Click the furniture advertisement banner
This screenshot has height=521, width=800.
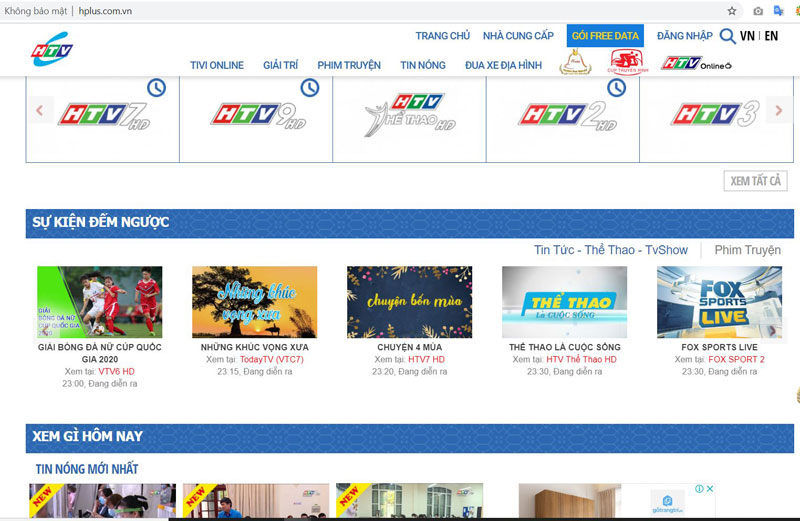(x=616, y=501)
